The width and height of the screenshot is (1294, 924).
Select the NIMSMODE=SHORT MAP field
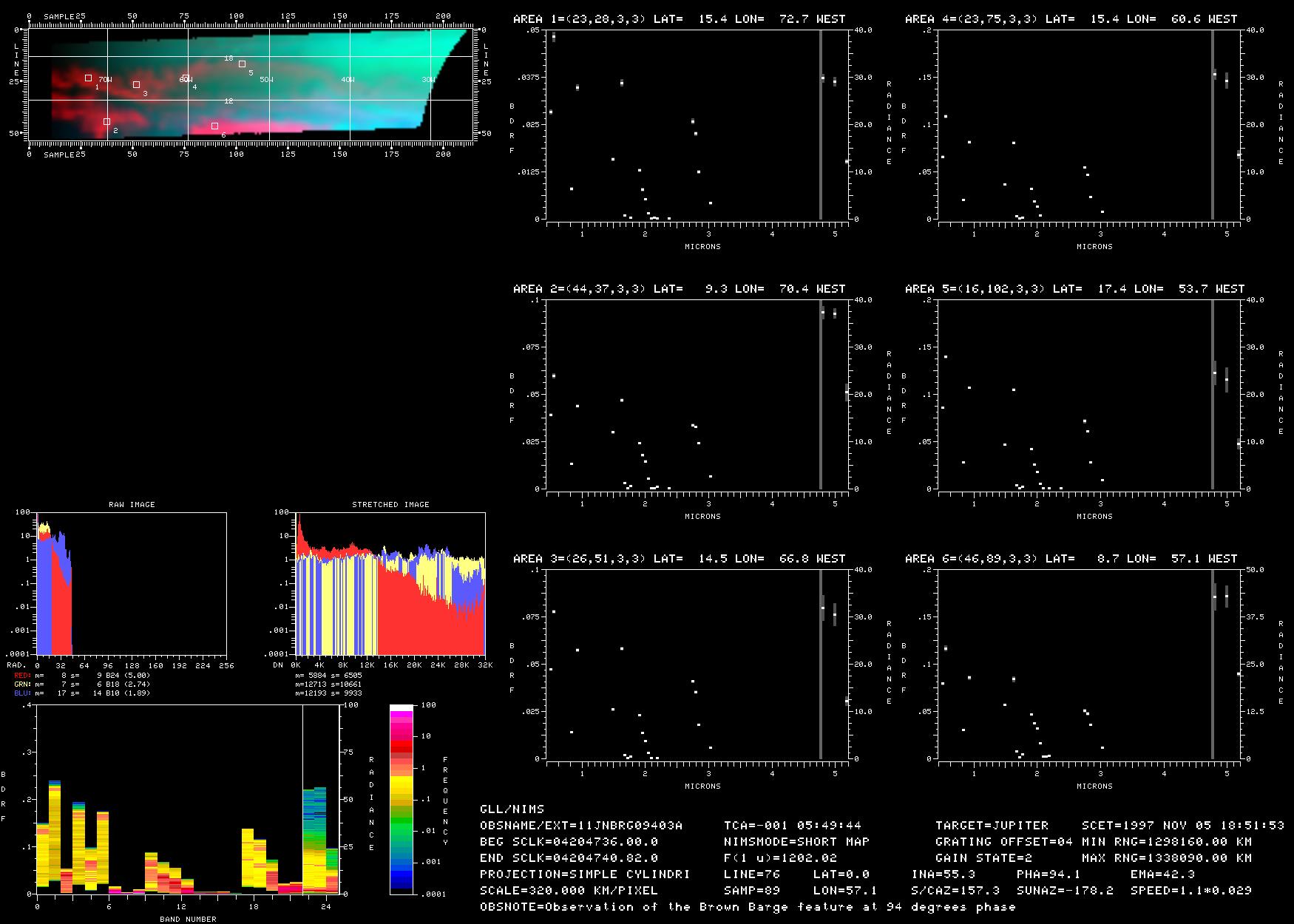point(796,842)
